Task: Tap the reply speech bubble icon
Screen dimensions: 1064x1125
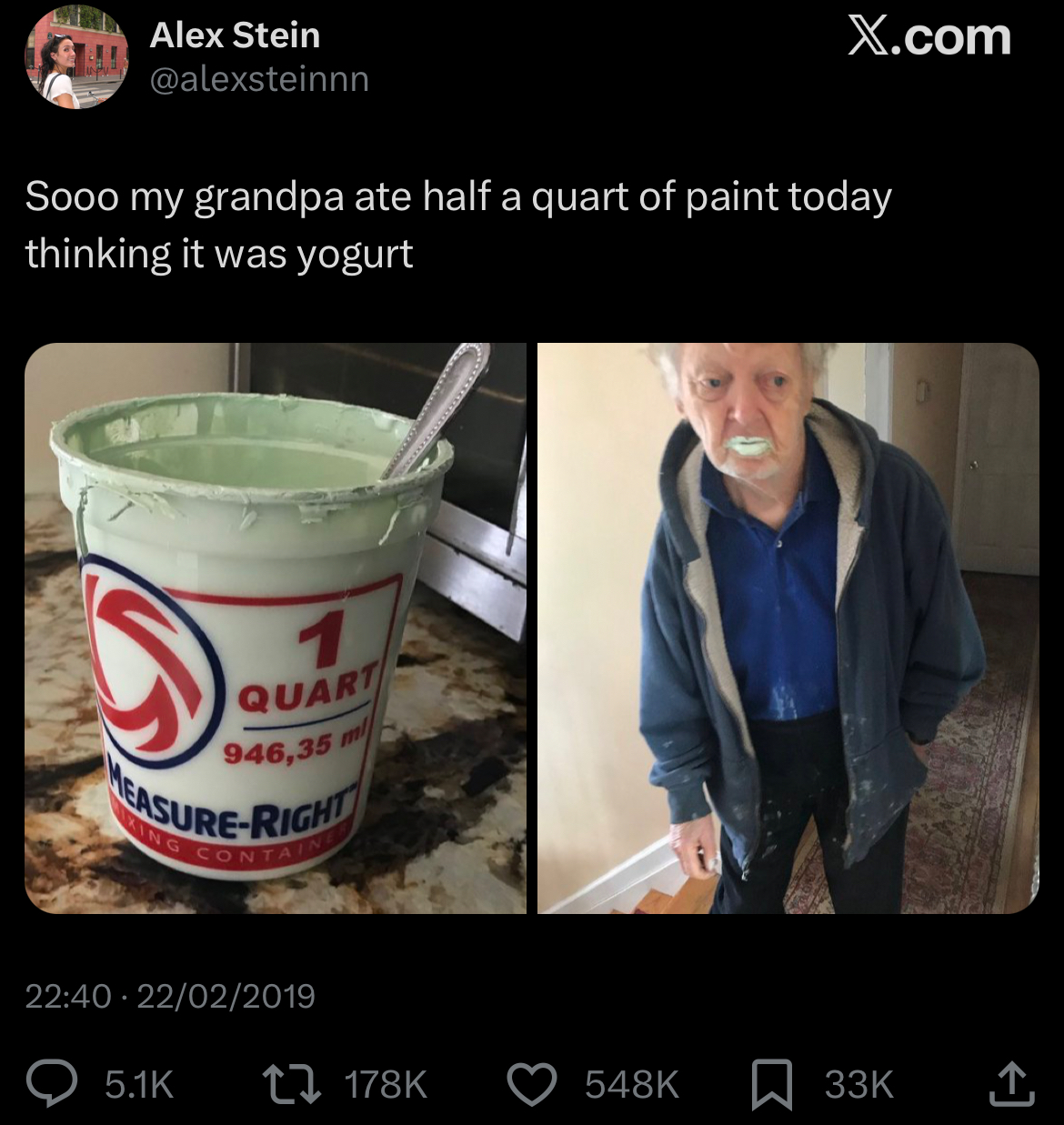Action: click(x=54, y=1083)
